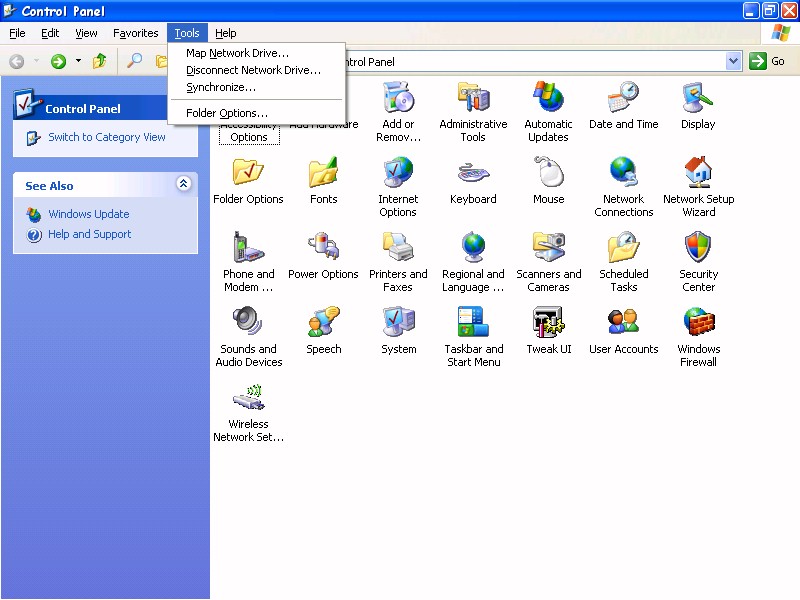Open the Edit menu
The image size is (800, 600).
[x=50, y=33]
